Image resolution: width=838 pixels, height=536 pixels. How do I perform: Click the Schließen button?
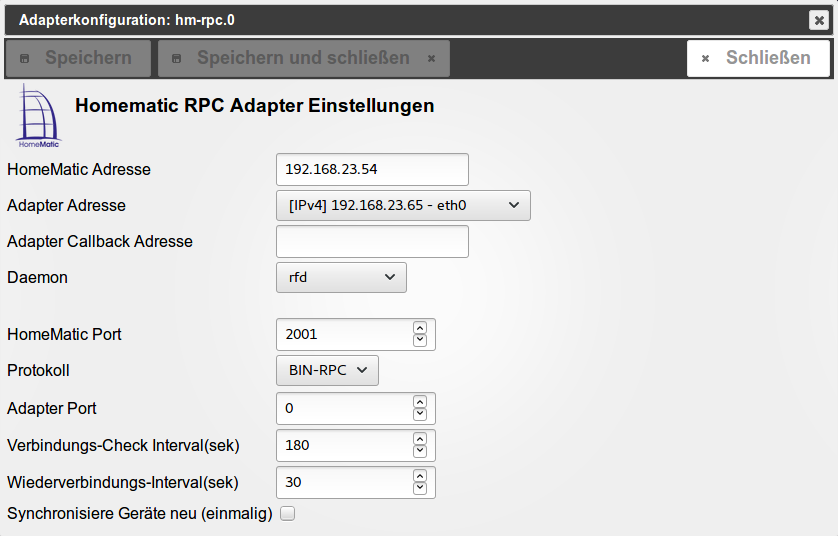coord(758,58)
